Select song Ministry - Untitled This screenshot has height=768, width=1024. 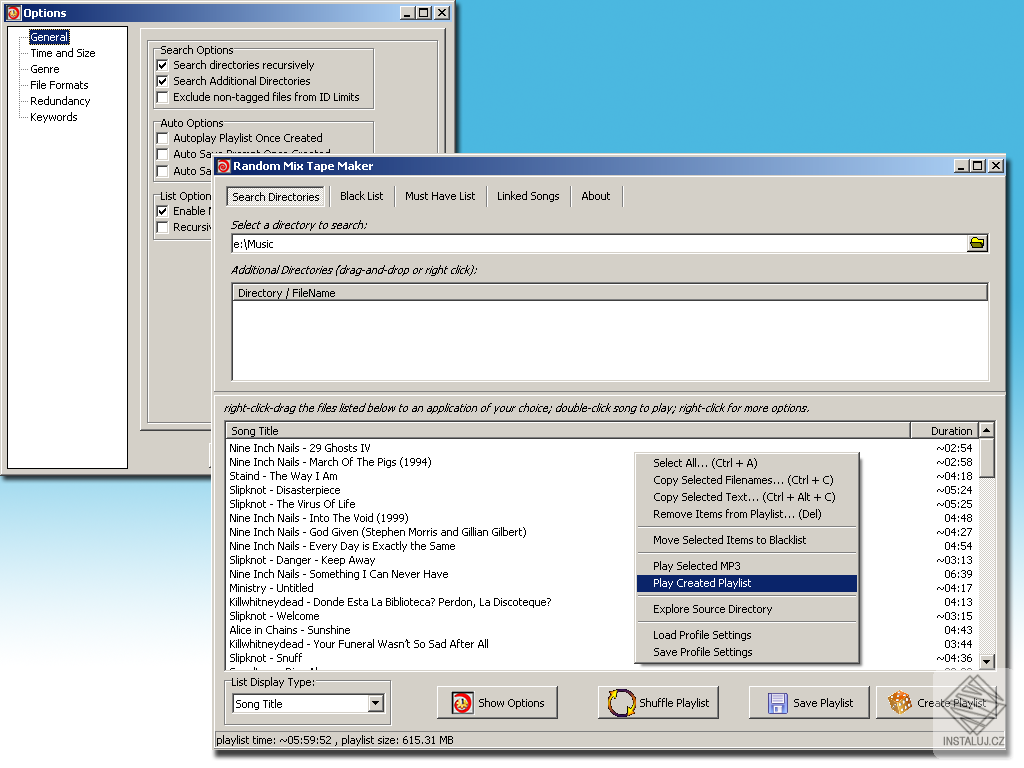271,588
